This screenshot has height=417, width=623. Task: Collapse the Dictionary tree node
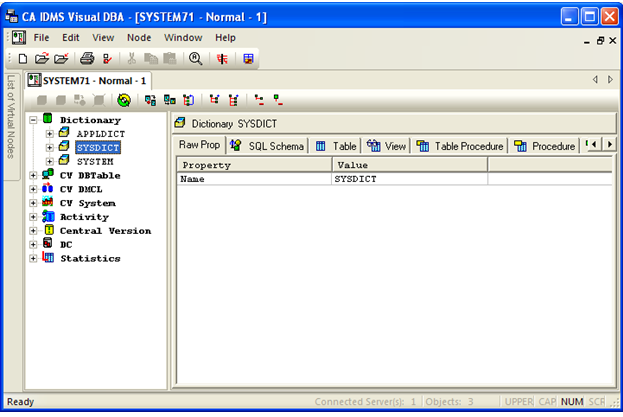click(33, 120)
